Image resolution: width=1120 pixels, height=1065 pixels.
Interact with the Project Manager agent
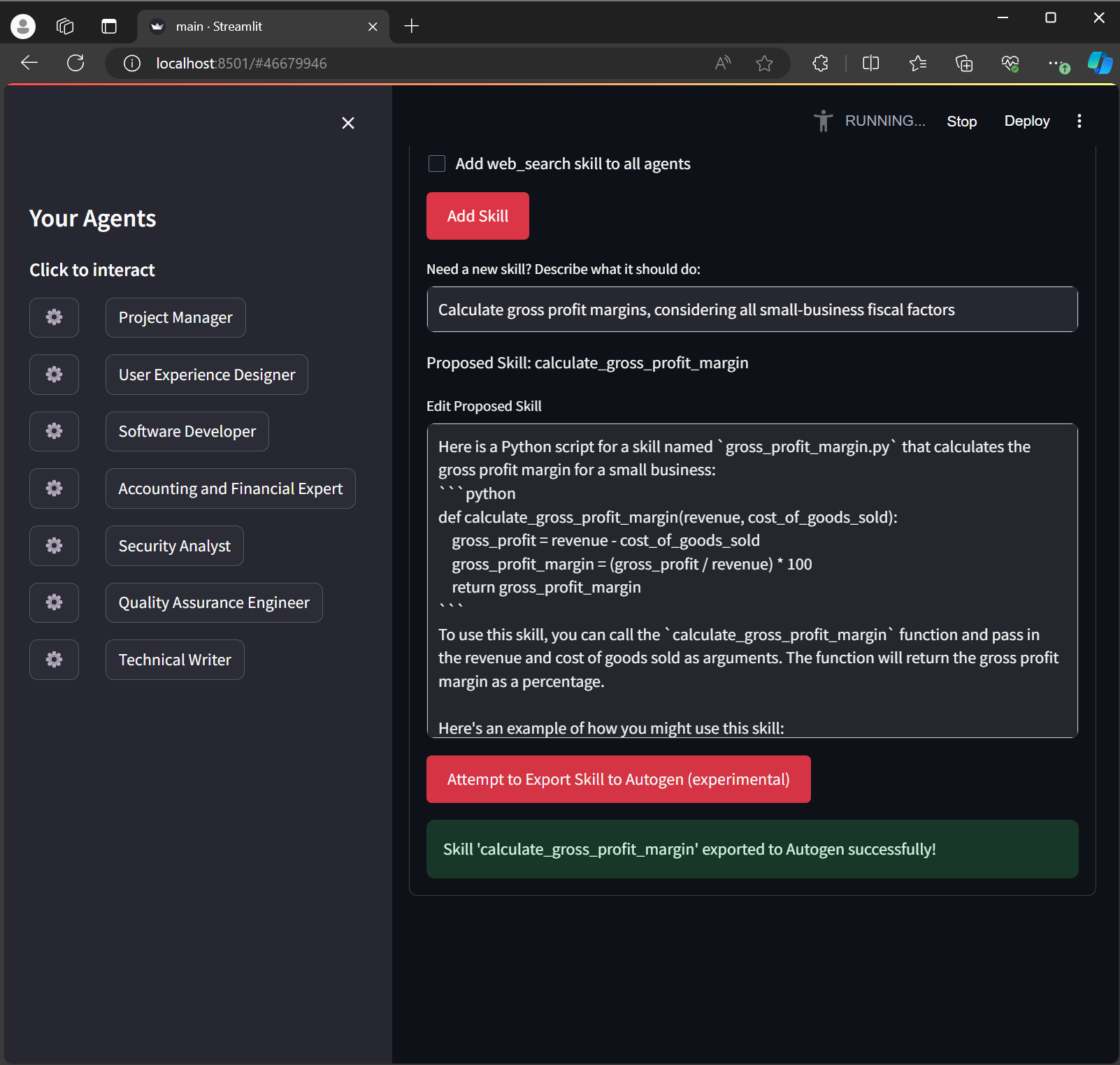tap(175, 317)
